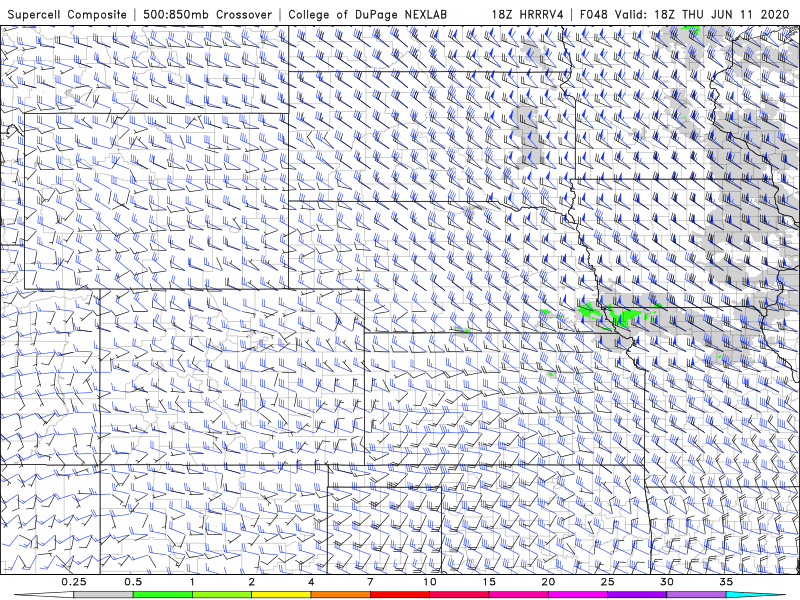
Task: Click the legend value 7
Action: click(x=370, y=582)
